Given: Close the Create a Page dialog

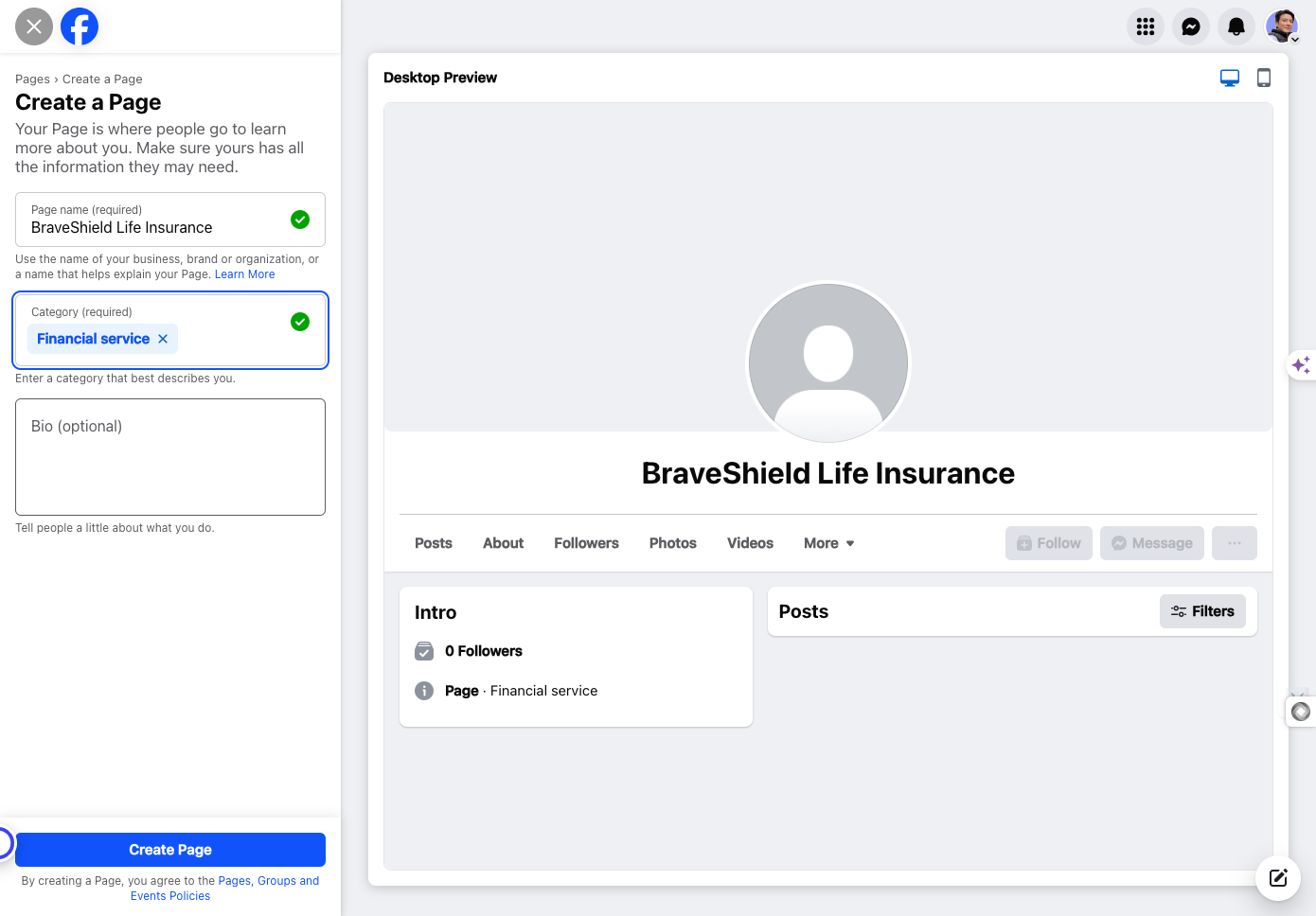Looking at the screenshot, I should [x=34, y=26].
